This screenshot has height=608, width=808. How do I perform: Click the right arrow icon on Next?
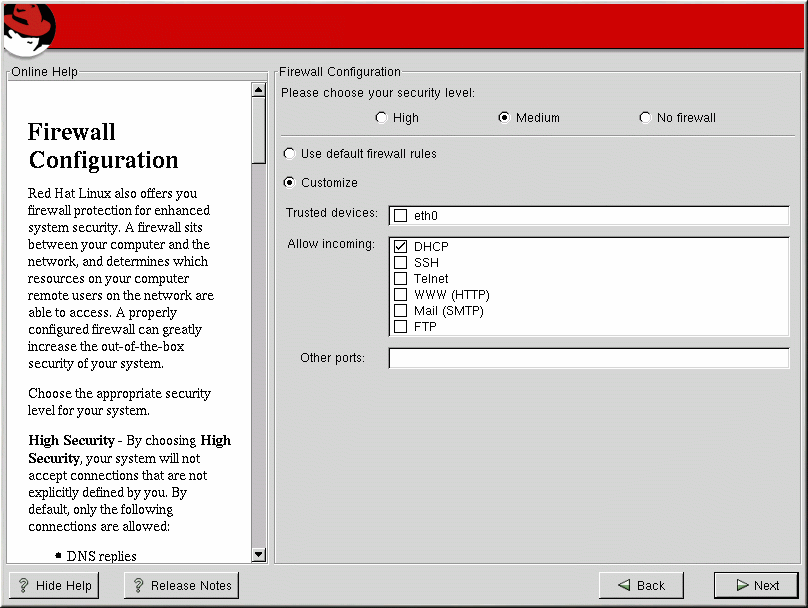tap(742, 585)
